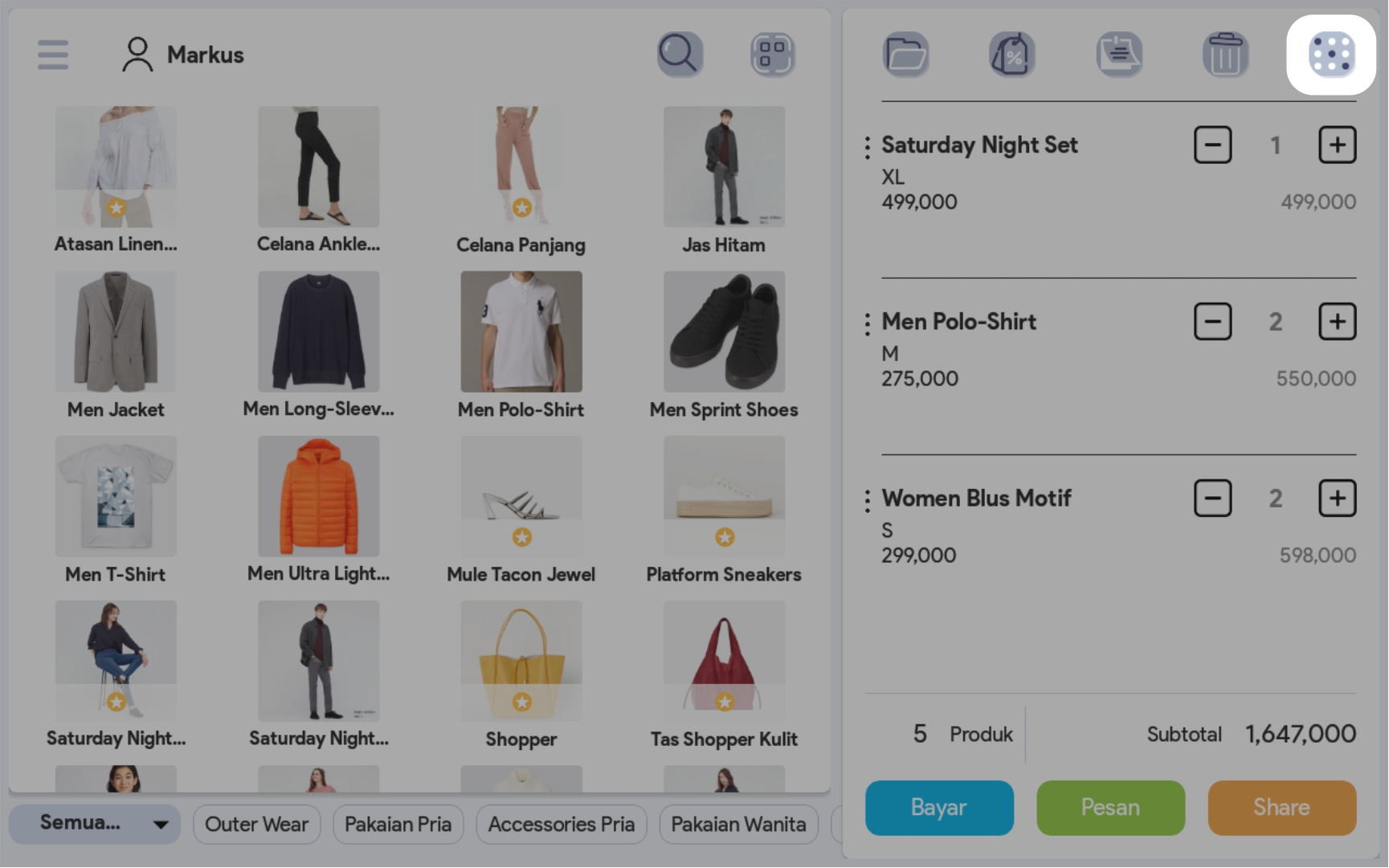The width and height of the screenshot is (1389, 868).
Task: Open saved orders folder icon
Action: click(906, 55)
